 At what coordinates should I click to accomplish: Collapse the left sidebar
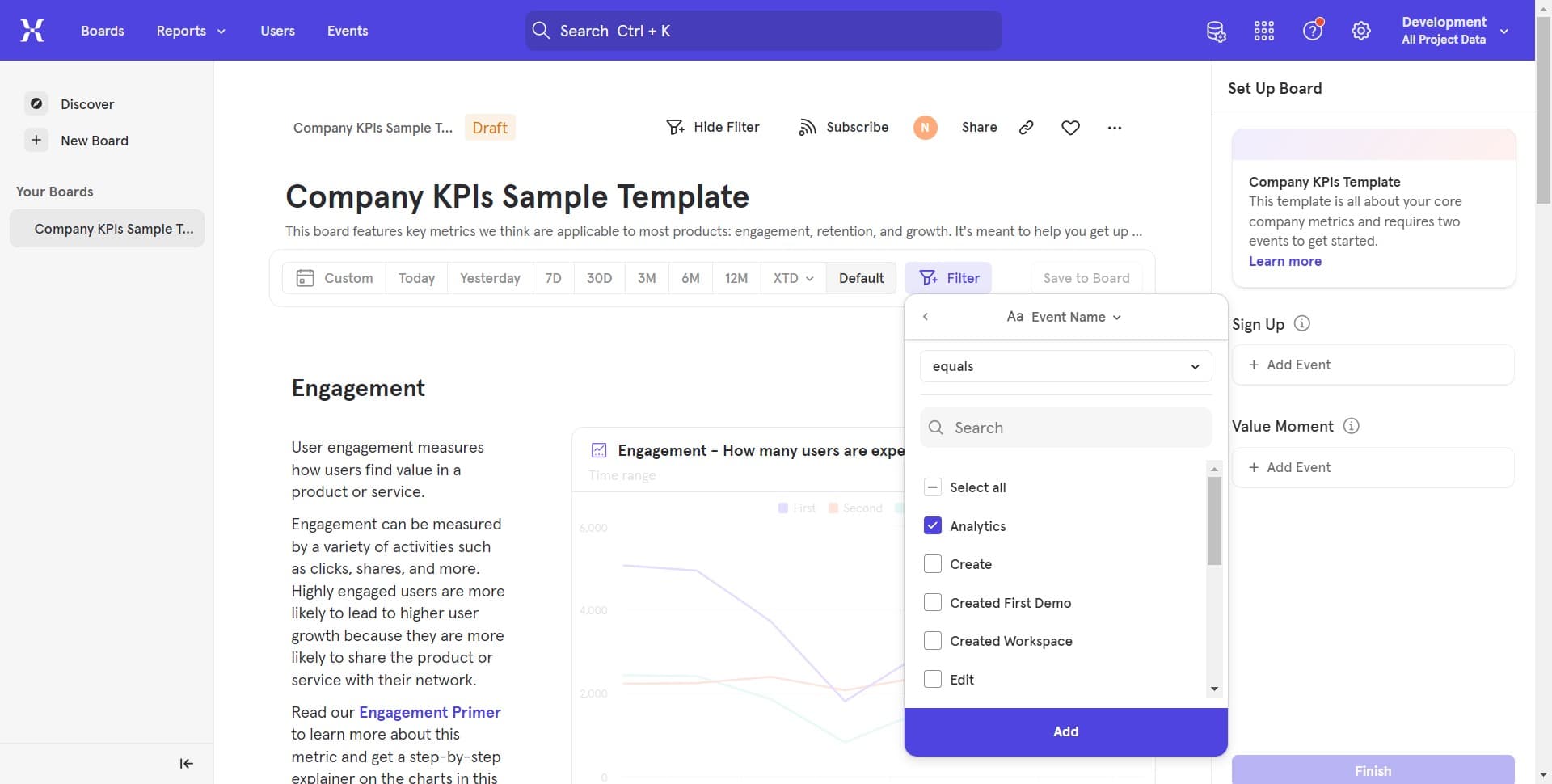click(x=185, y=762)
